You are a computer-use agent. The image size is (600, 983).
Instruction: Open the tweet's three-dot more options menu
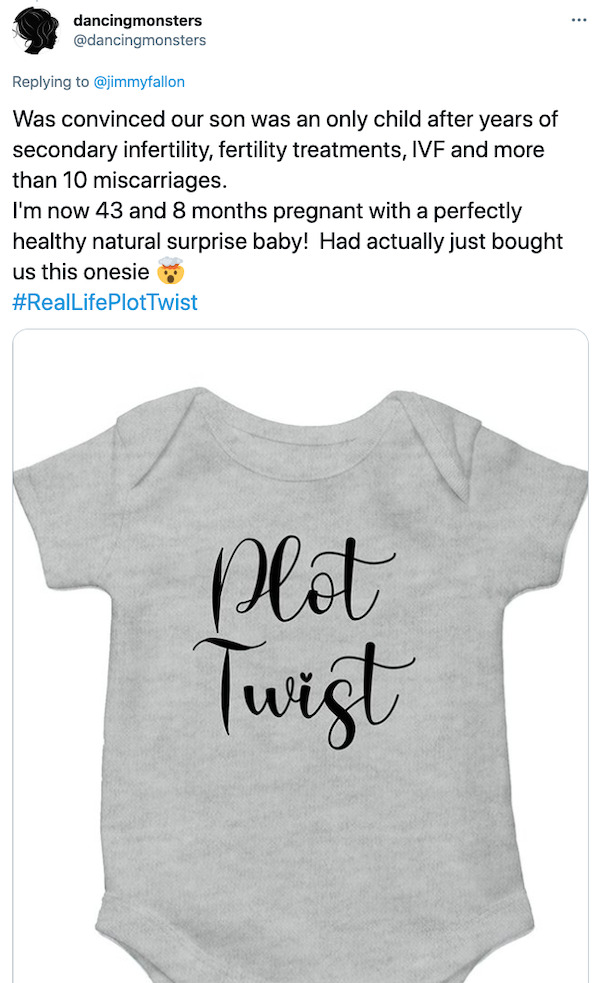(579, 20)
